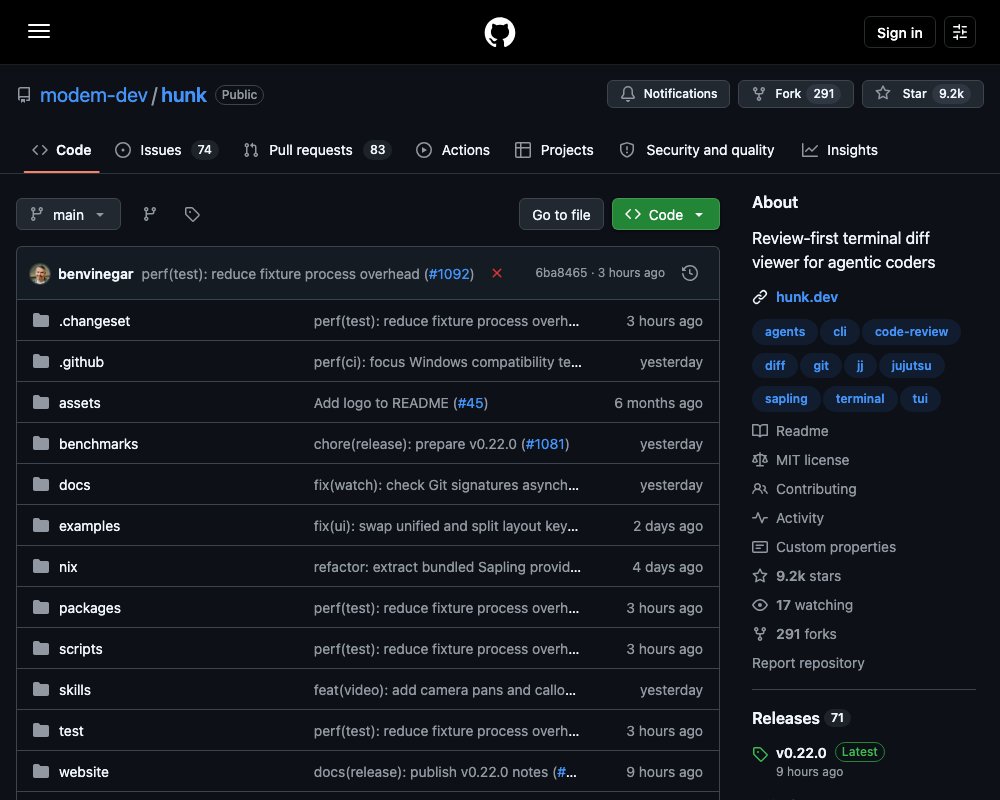Click the GitHub logo
The height and width of the screenshot is (800, 1000).
click(499, 32)
